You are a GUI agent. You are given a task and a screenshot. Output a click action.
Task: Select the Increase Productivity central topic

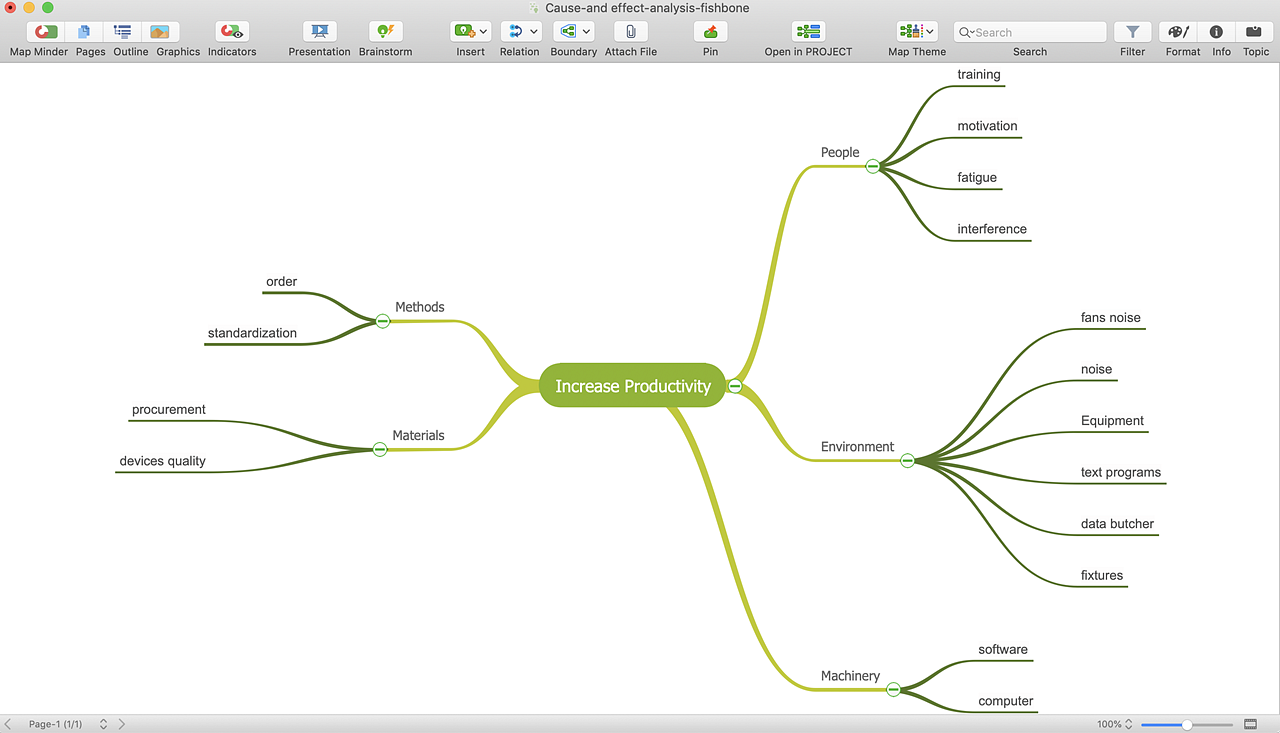point(632,386)
